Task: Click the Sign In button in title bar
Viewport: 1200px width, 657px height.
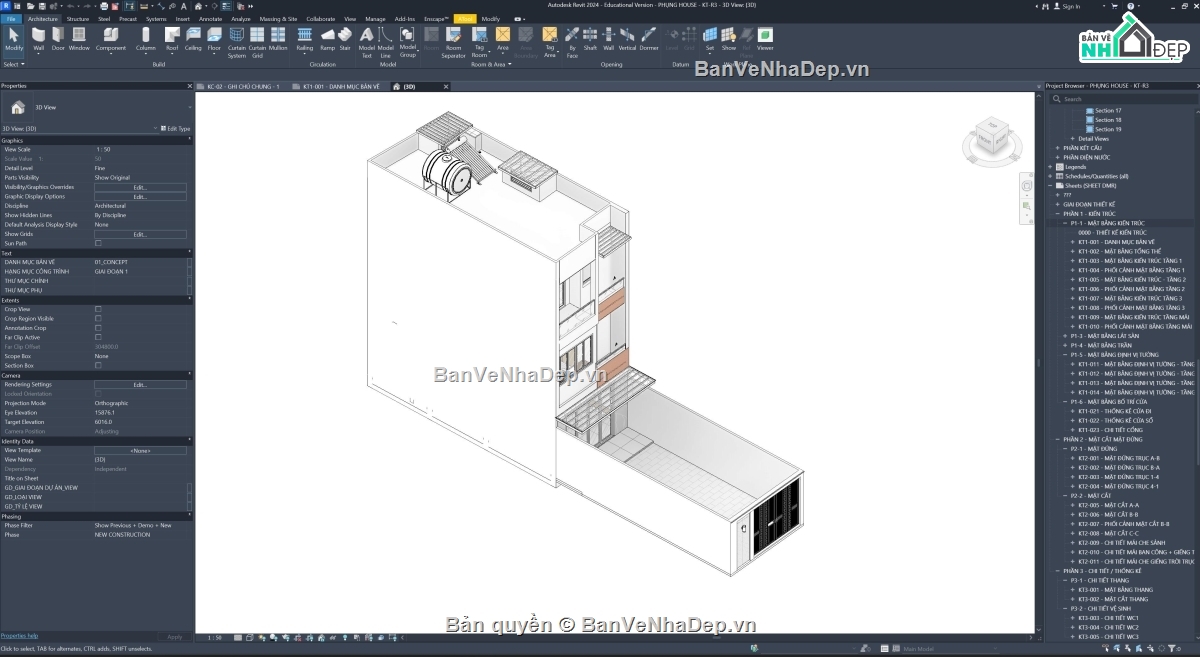Action: (1068, 6)
